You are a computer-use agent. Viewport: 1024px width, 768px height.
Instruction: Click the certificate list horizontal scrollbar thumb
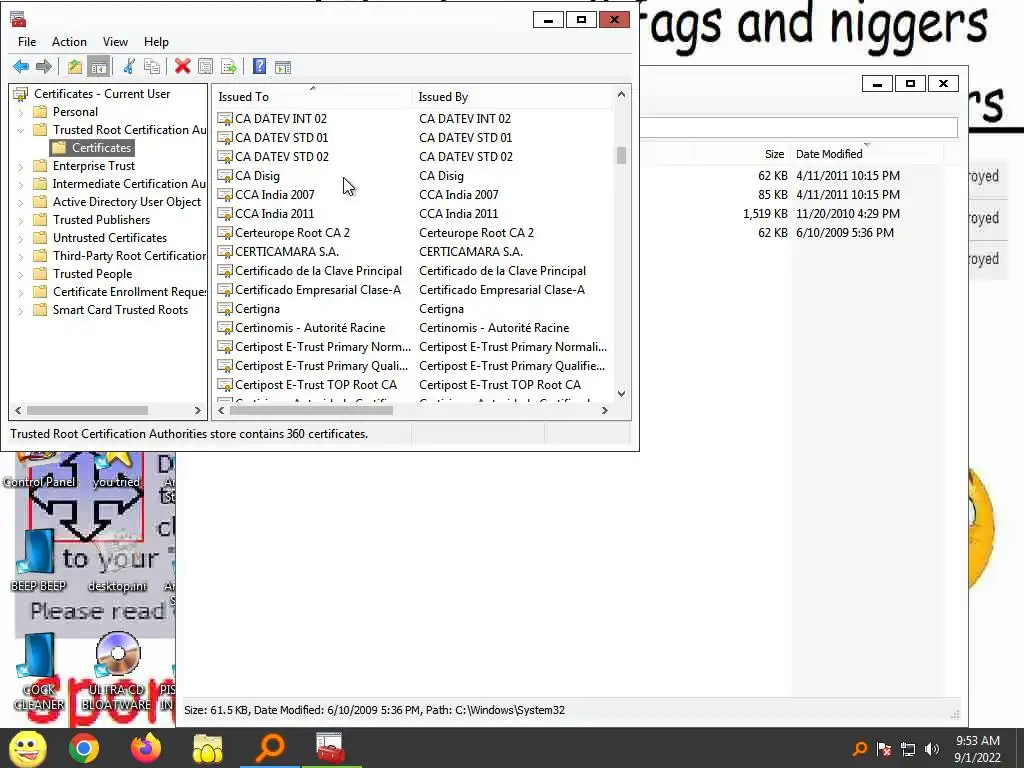pyautogui.click(x=311, y=410)
